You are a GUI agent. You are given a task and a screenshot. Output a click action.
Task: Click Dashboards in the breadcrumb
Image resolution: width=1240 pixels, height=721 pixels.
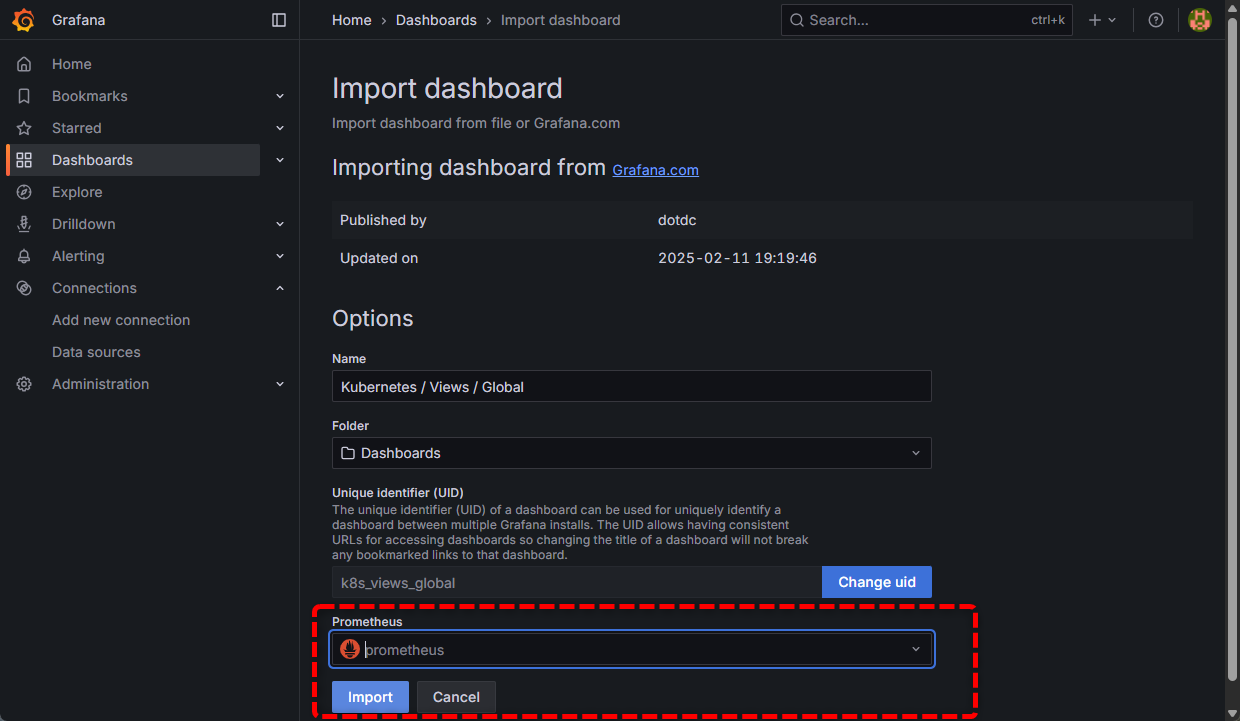(436, 20)
